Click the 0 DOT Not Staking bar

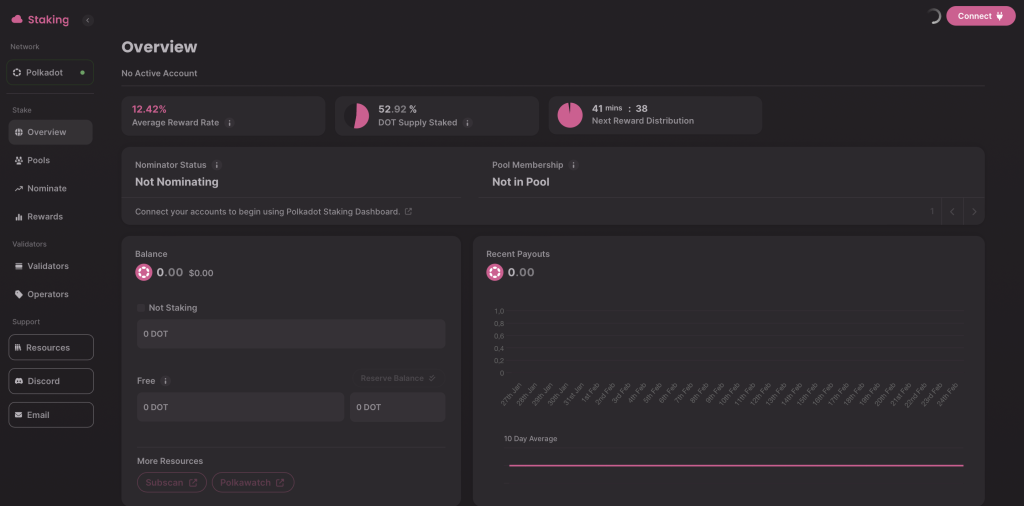[x=291, y=334]
